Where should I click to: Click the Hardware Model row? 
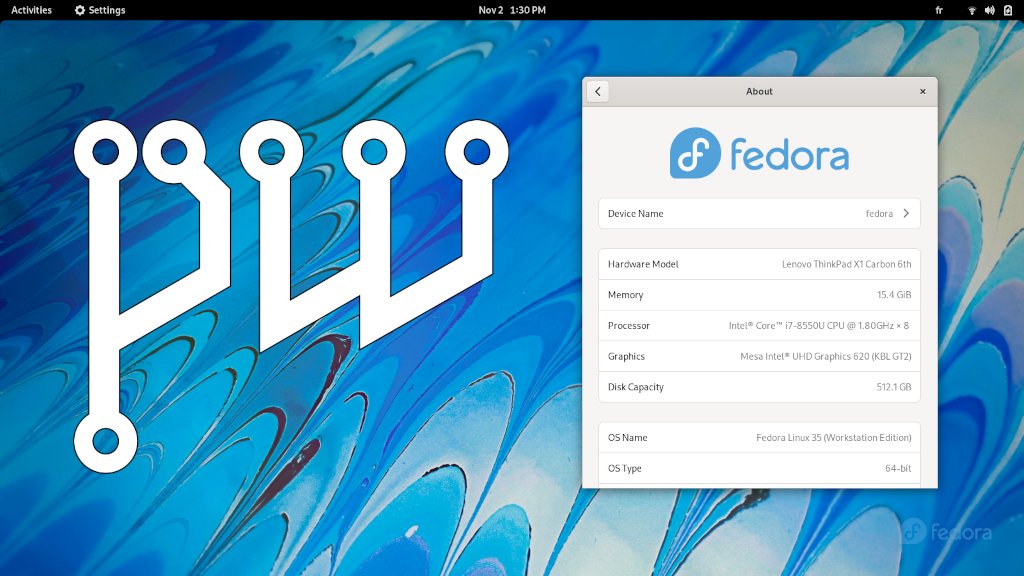759,264
